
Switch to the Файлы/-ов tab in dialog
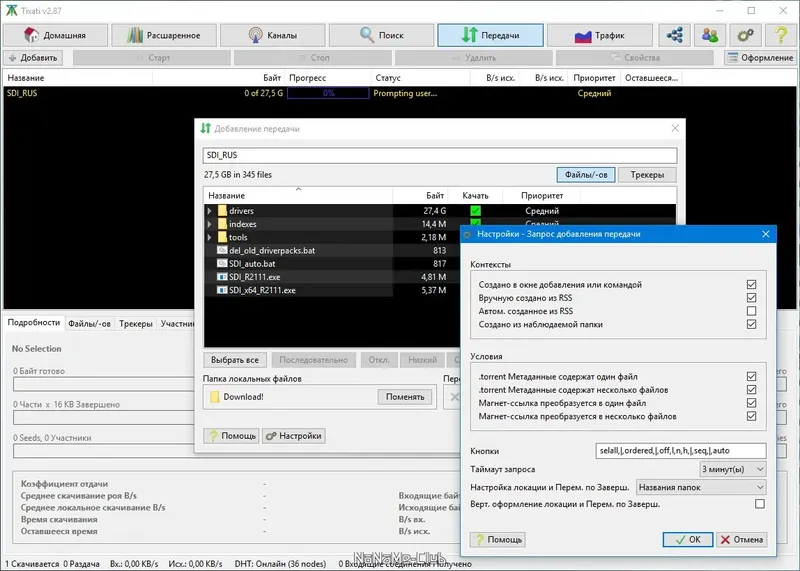click(586, 175)
